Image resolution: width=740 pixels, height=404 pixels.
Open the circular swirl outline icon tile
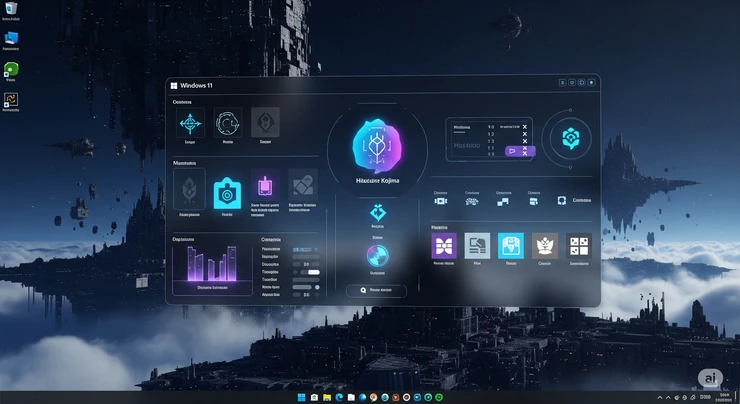(x=227, y=123)
